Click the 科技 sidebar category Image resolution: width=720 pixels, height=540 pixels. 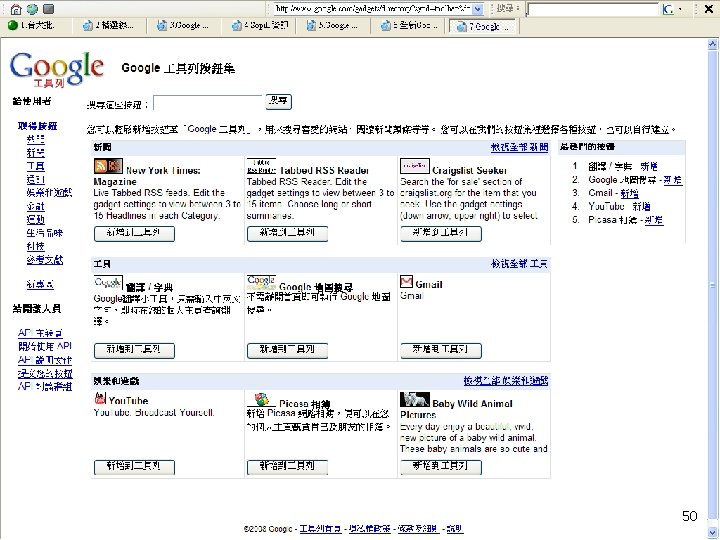click(x=35, y=246)
